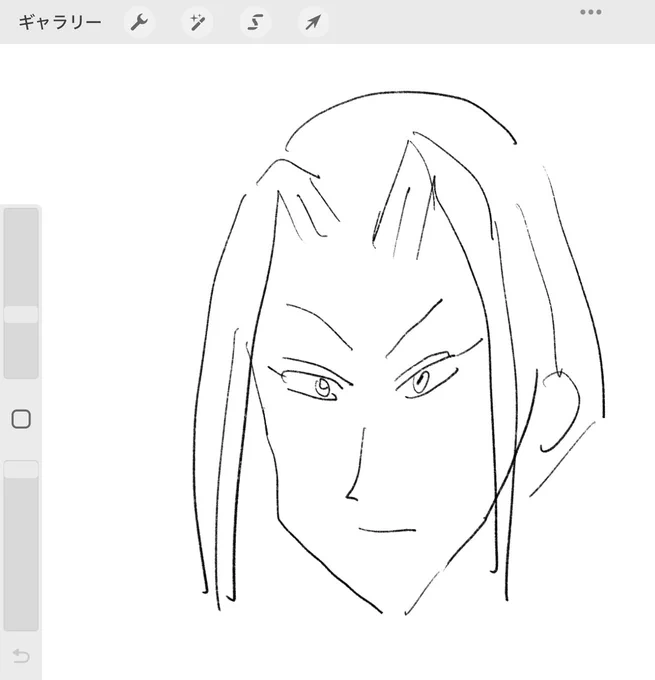
Task: Open the Adjustments magic wand menu
Action: [197, 22]
